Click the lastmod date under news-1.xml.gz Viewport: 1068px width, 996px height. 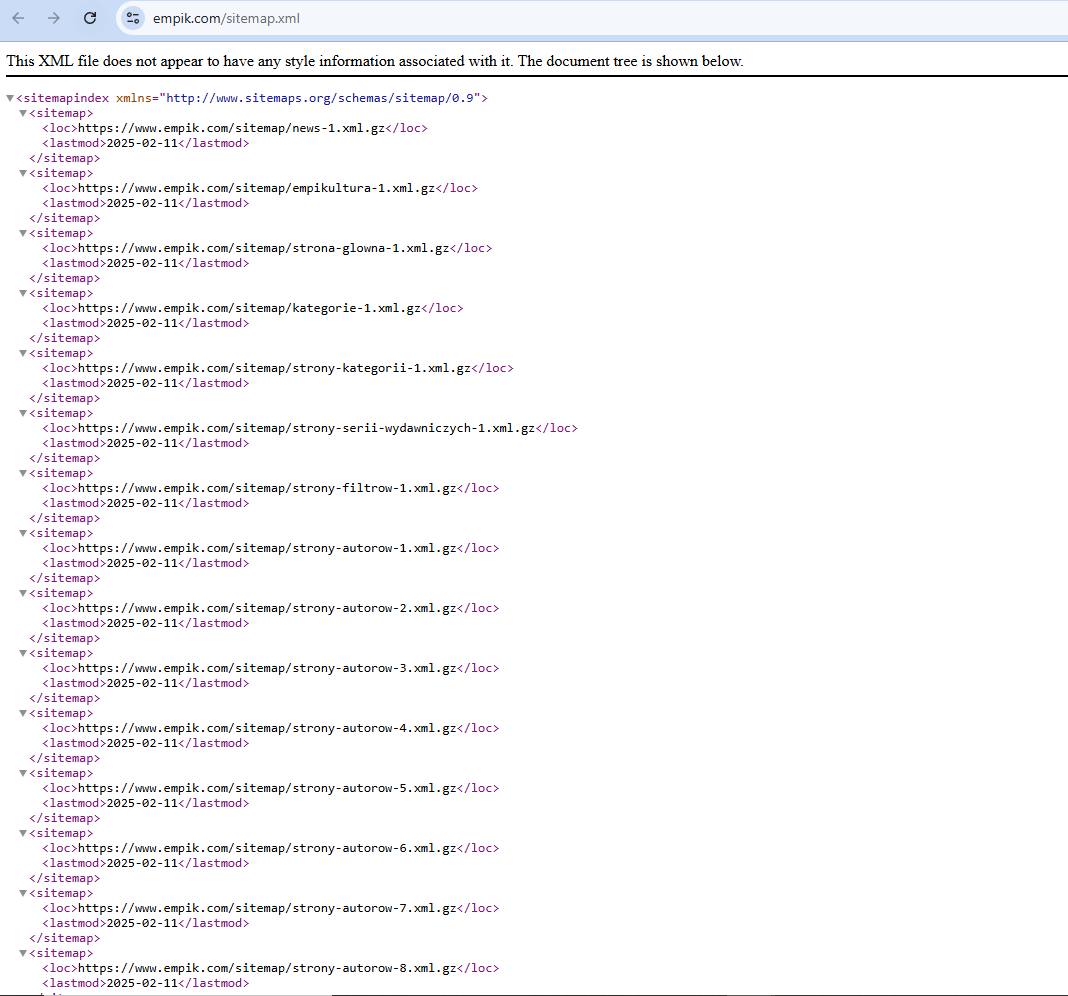[142, 143]
